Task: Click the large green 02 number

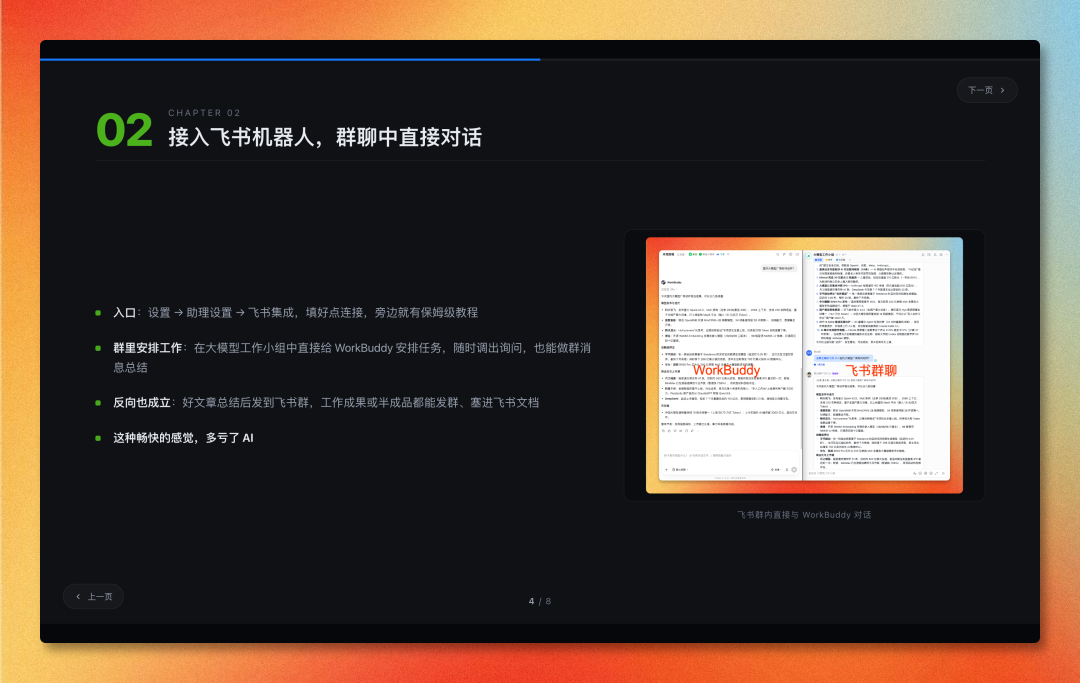Action: pyautogui.click(x=124, y=130)
